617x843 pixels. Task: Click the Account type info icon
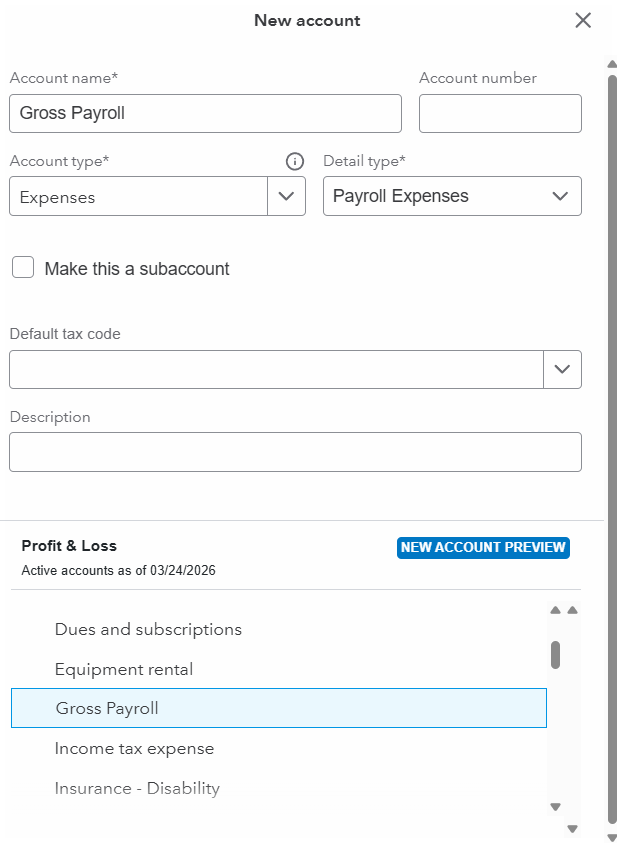294,162
